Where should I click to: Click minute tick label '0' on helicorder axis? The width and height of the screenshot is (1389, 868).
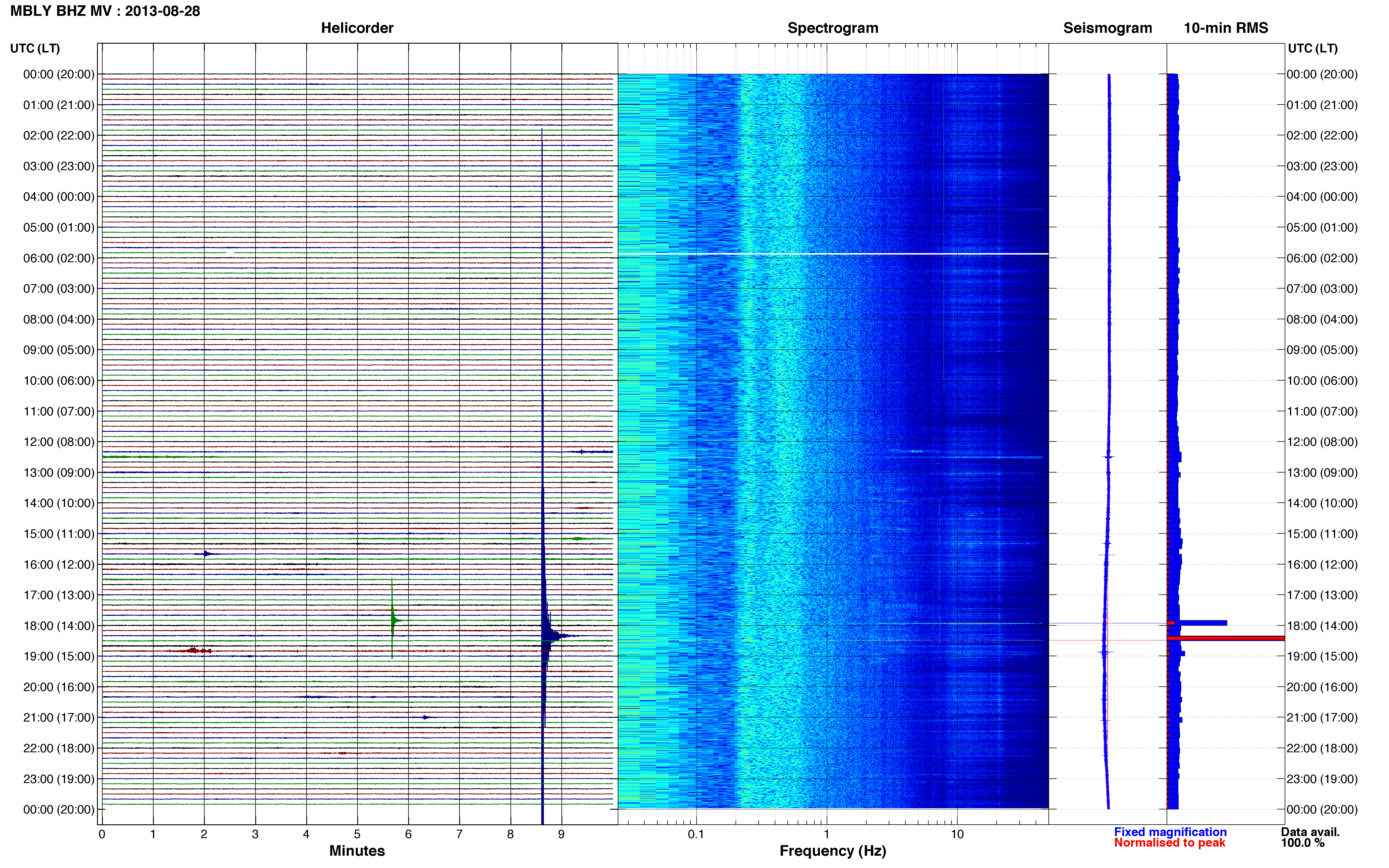click(x=102, y=834)
